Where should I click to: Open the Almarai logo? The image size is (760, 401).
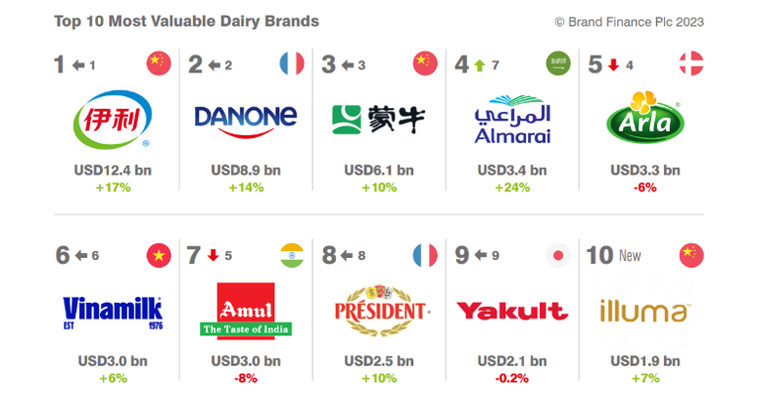coord(511,120)
